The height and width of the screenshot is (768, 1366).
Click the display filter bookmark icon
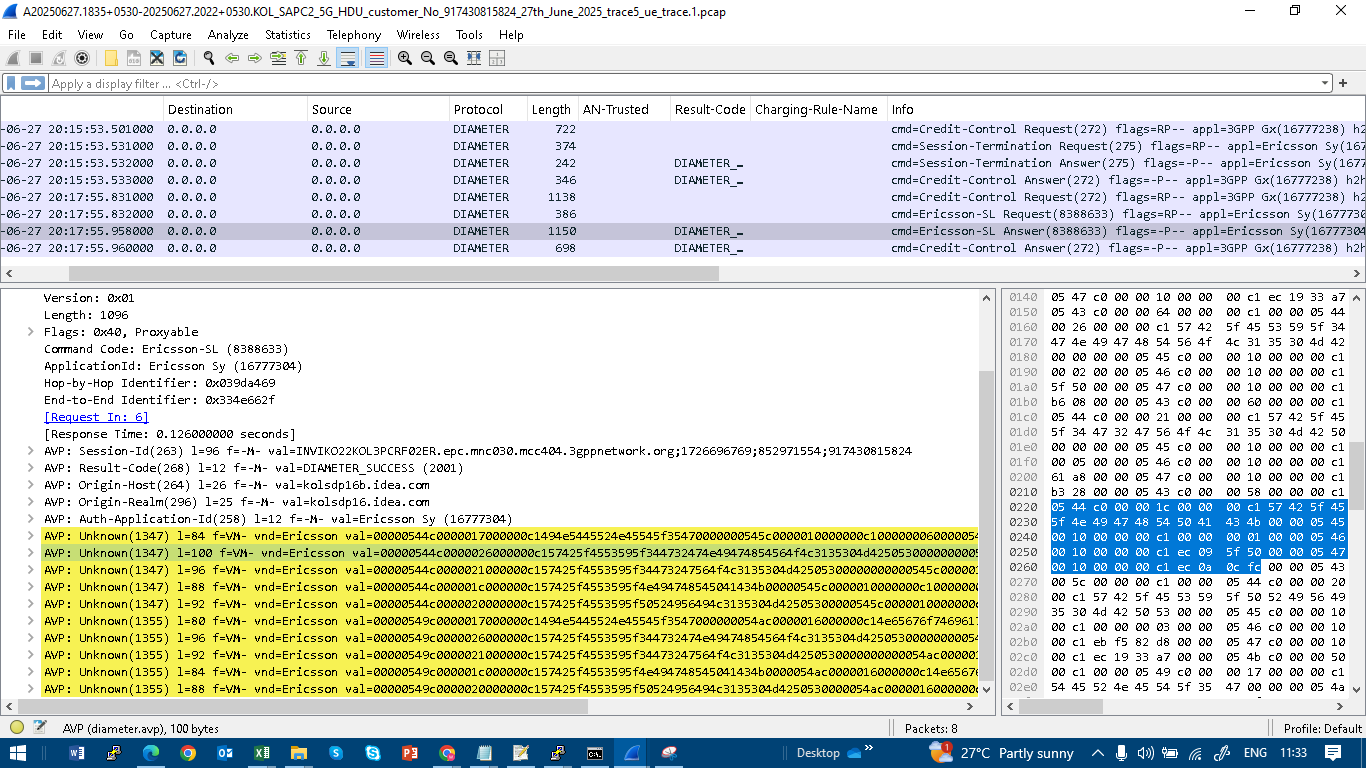11,83
